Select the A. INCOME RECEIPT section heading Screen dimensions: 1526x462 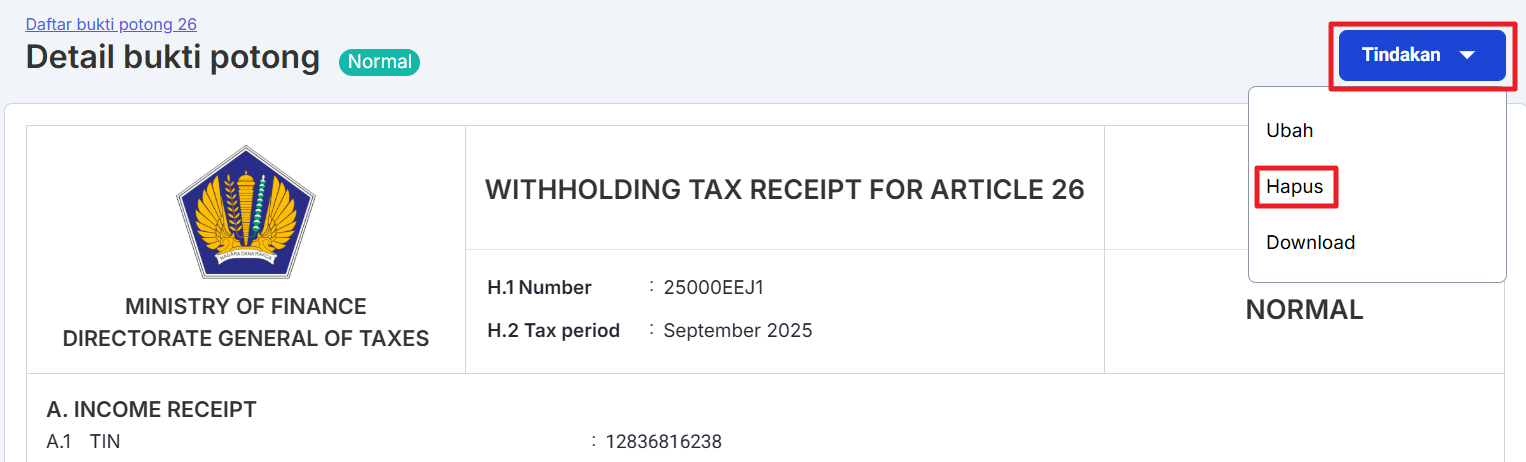click(151, 409)
